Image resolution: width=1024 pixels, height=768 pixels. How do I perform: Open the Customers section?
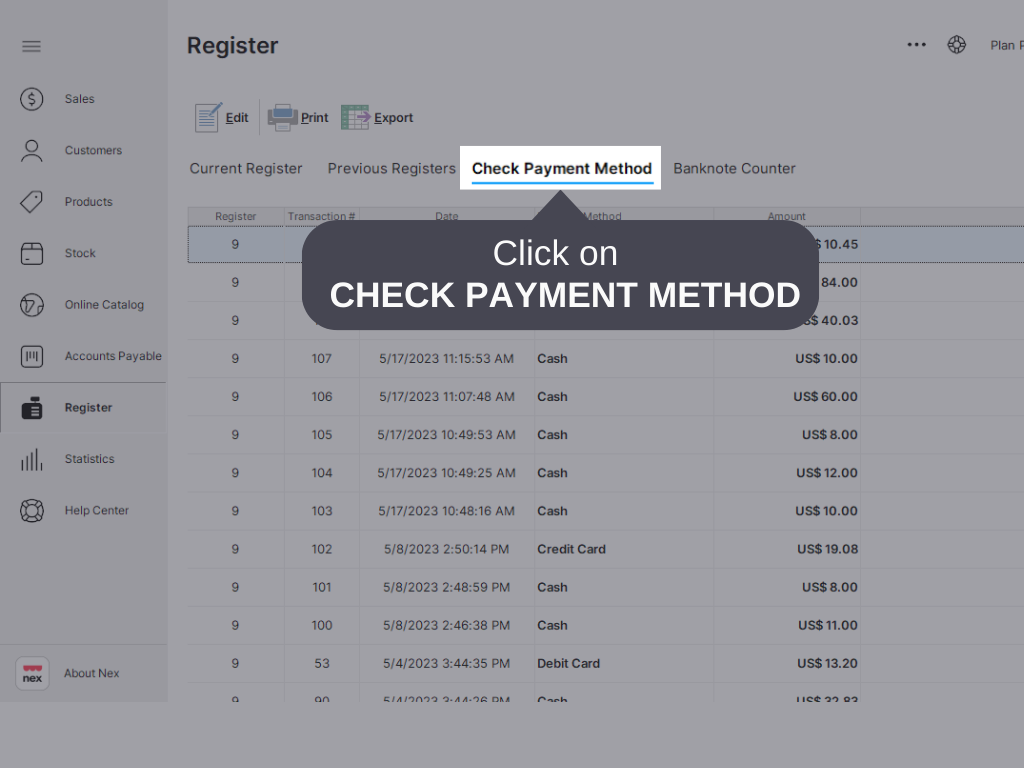pyautogui.click(x=93, y=150)
